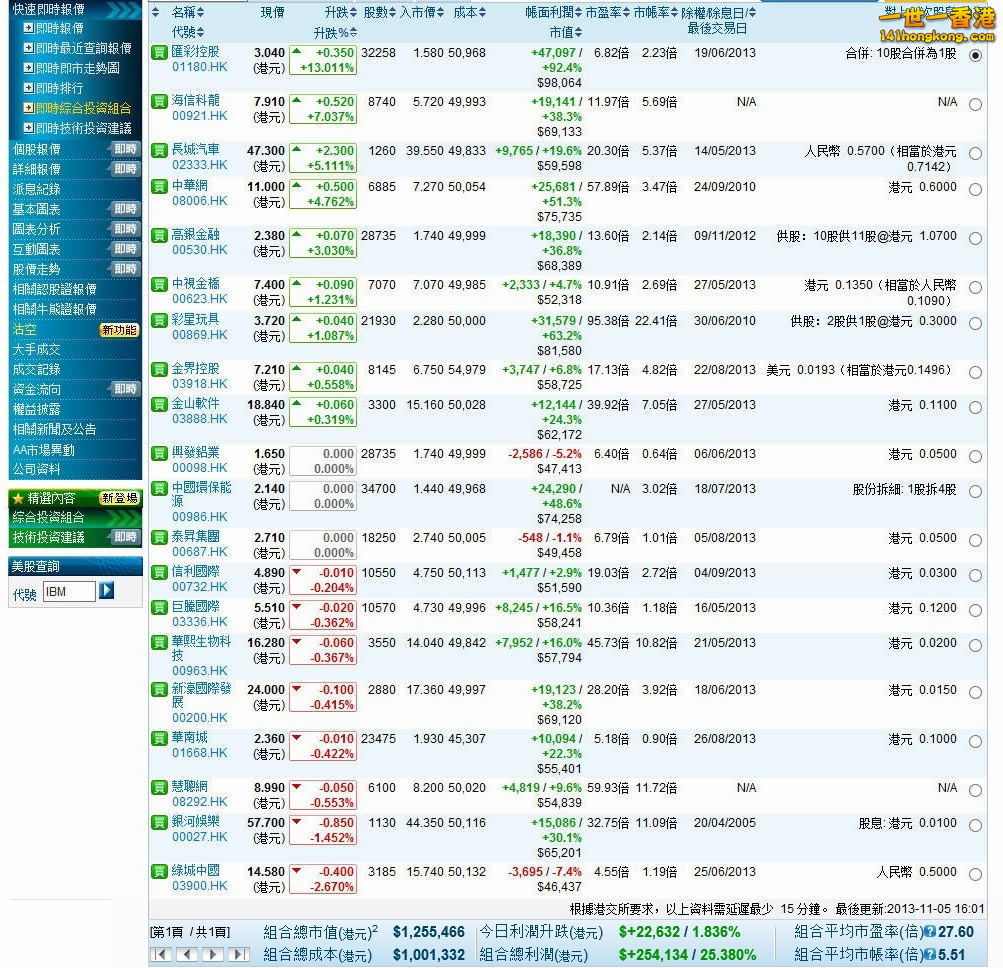The width and height of the screenshot is (1003, 968).
Task: Select the radio button for 長城汽車 row
Action: (975, 154)
